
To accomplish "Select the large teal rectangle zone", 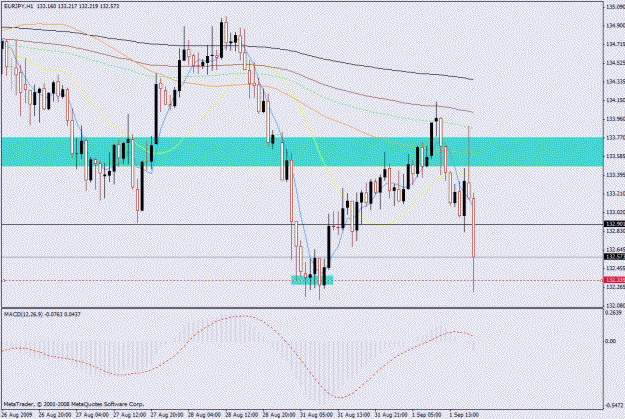I will 303,152.
